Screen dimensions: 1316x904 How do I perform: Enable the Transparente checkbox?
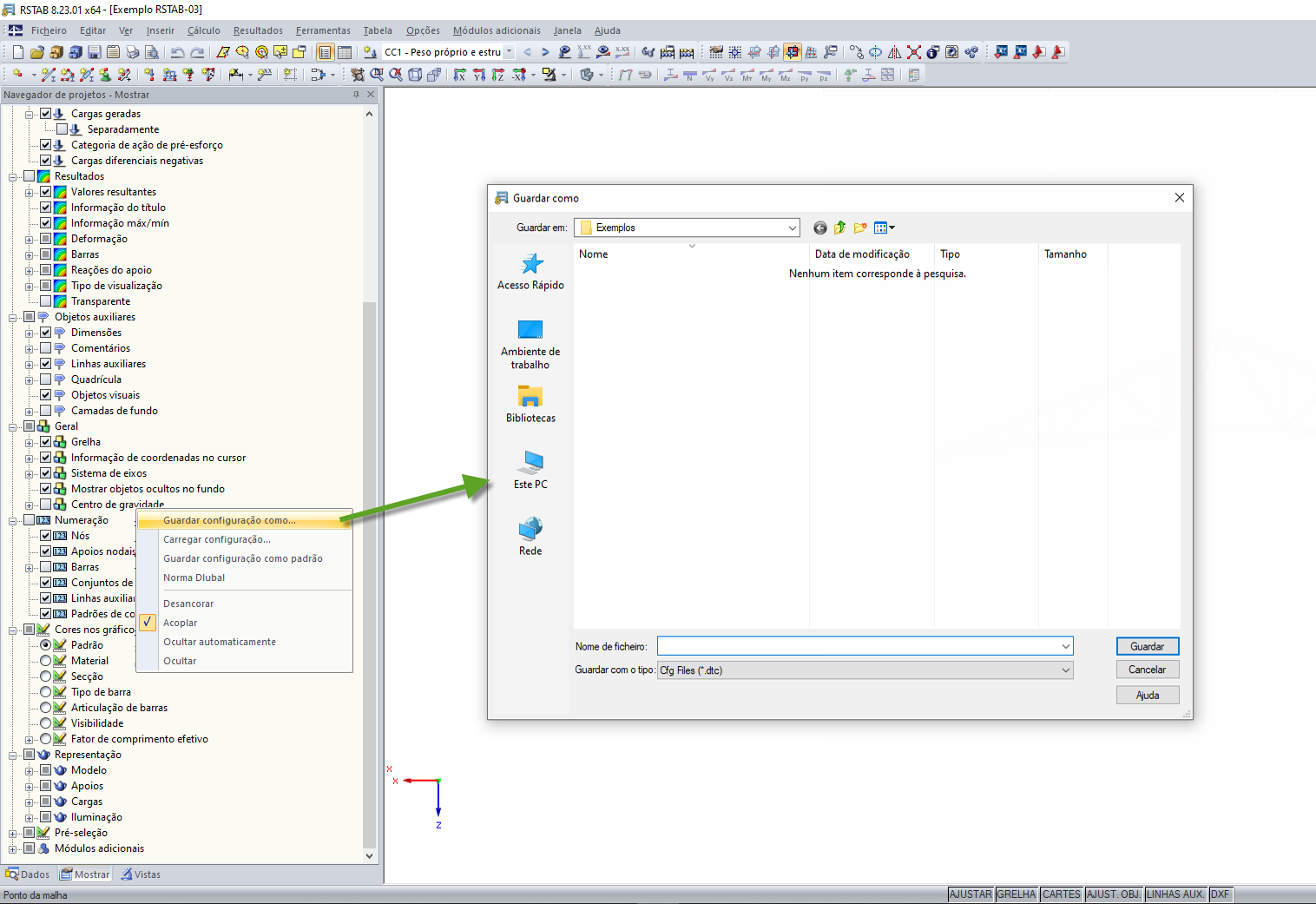point(46,301)
